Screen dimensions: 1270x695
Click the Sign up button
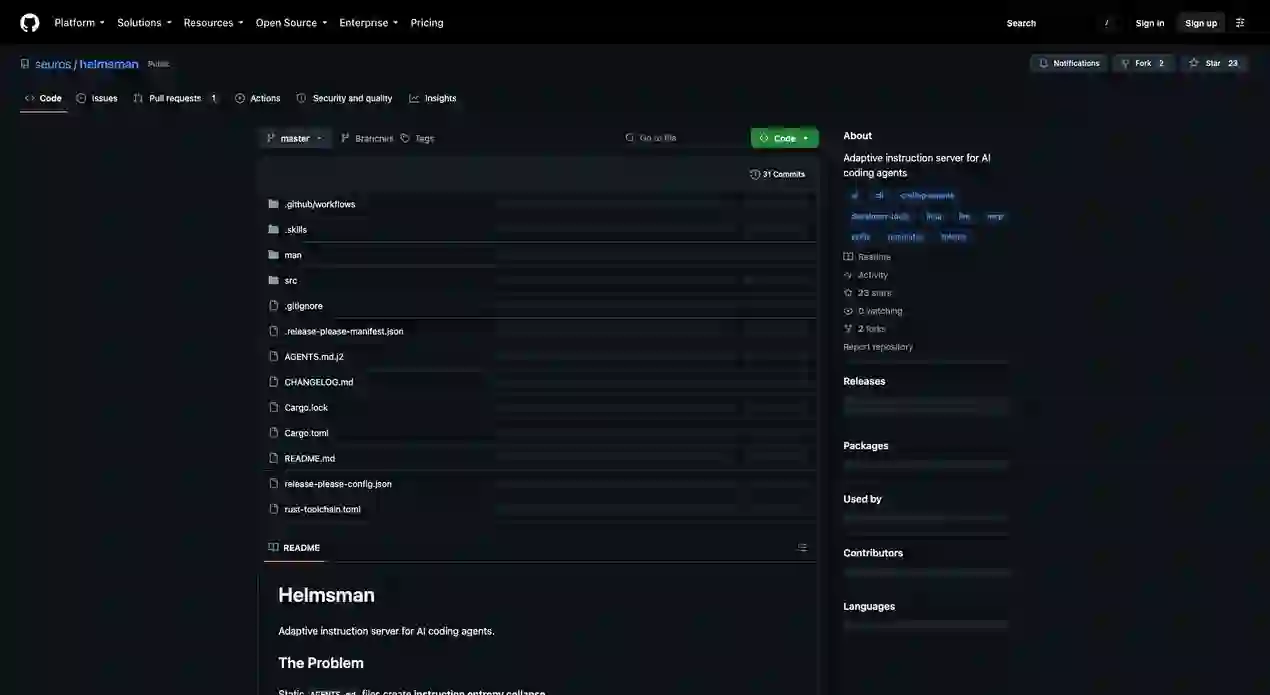1201,23
